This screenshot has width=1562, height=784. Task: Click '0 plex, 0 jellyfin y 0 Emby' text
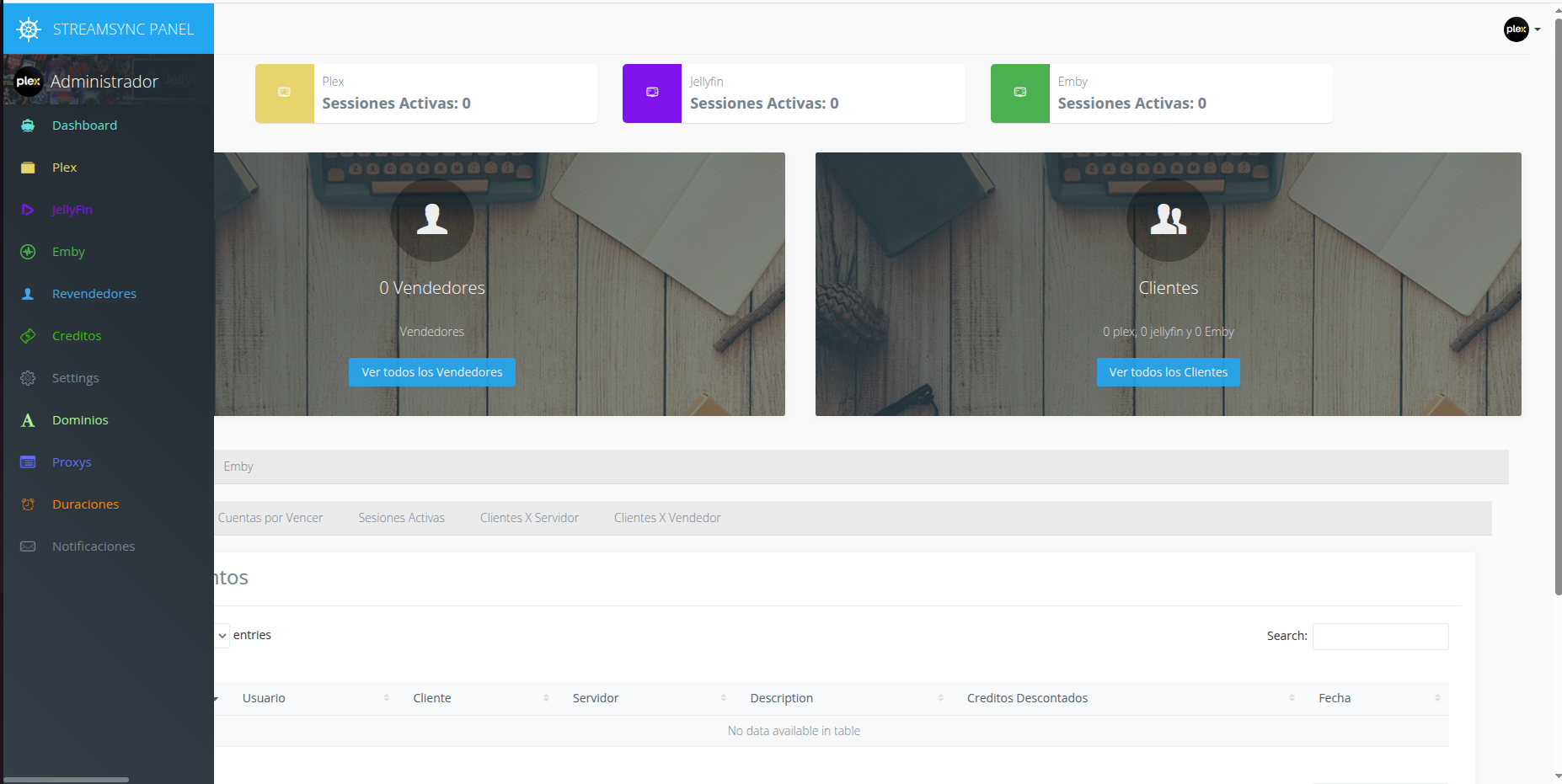click(x=1169, y=332)
